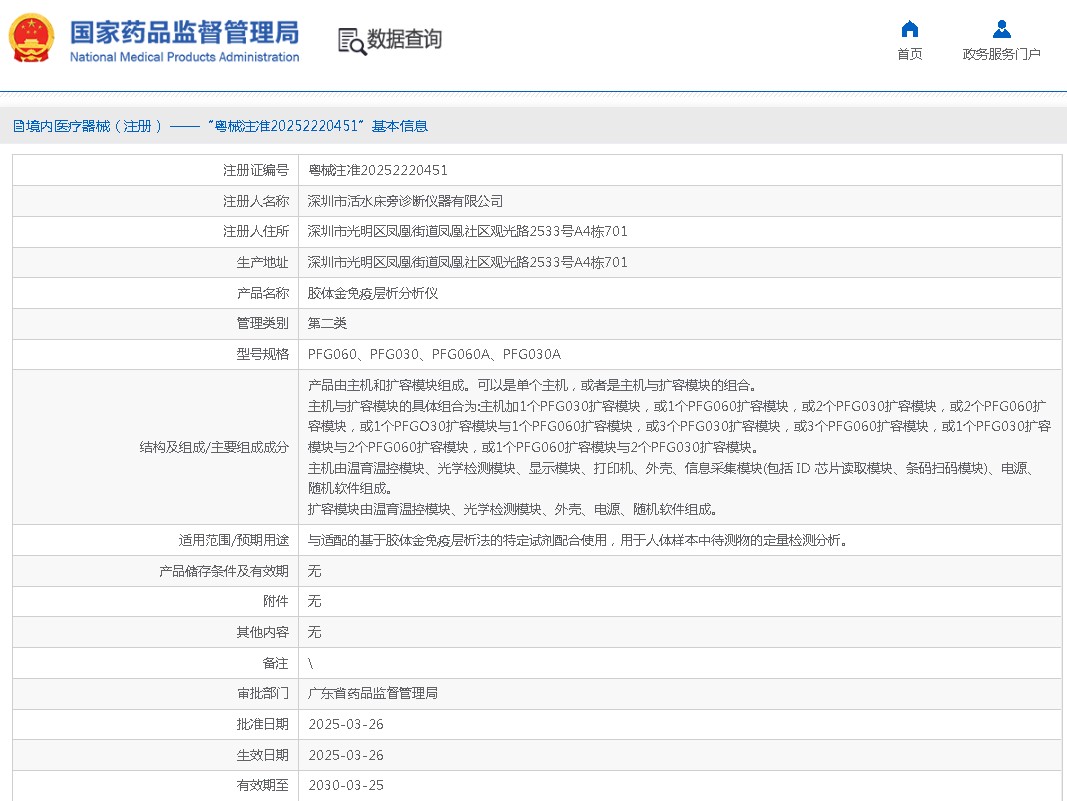Click the 广东省药品监督管理局 approval department value
1067x801 pixels.
372,693
